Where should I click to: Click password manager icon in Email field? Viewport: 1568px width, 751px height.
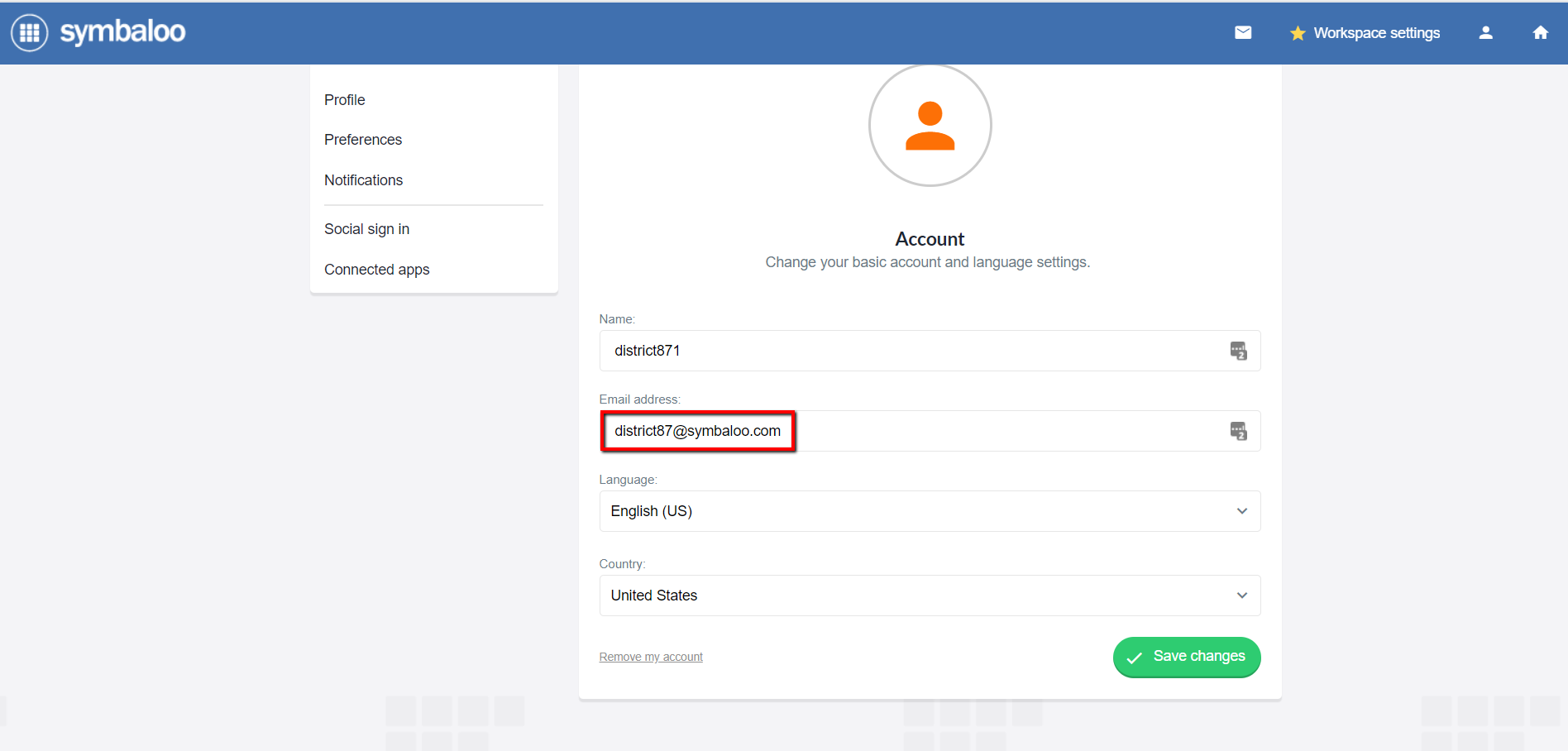click(1238, 431)
